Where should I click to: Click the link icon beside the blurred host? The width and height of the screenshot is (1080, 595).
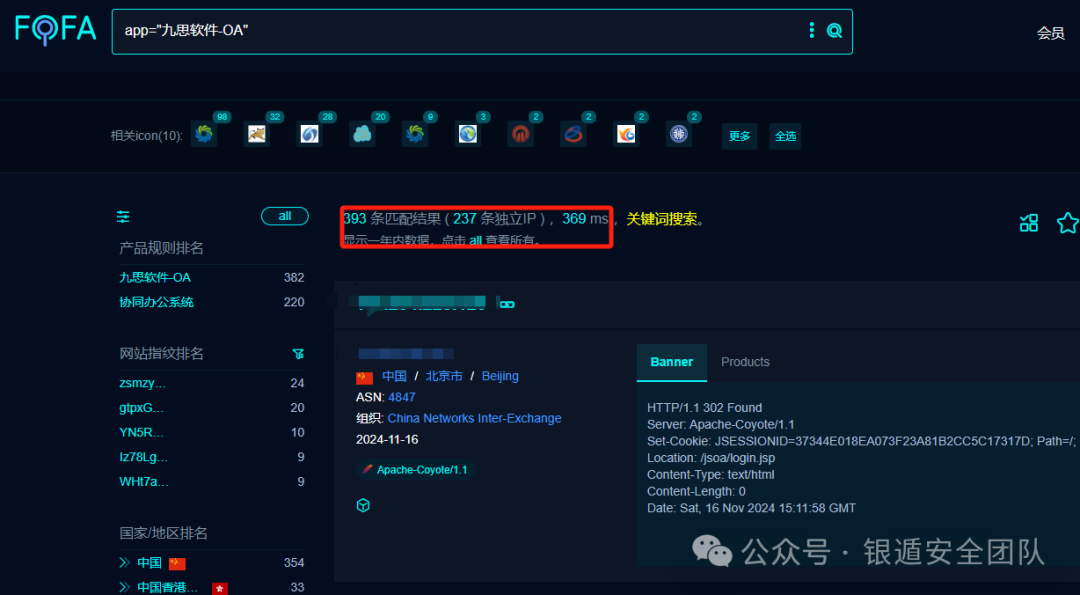507,304
